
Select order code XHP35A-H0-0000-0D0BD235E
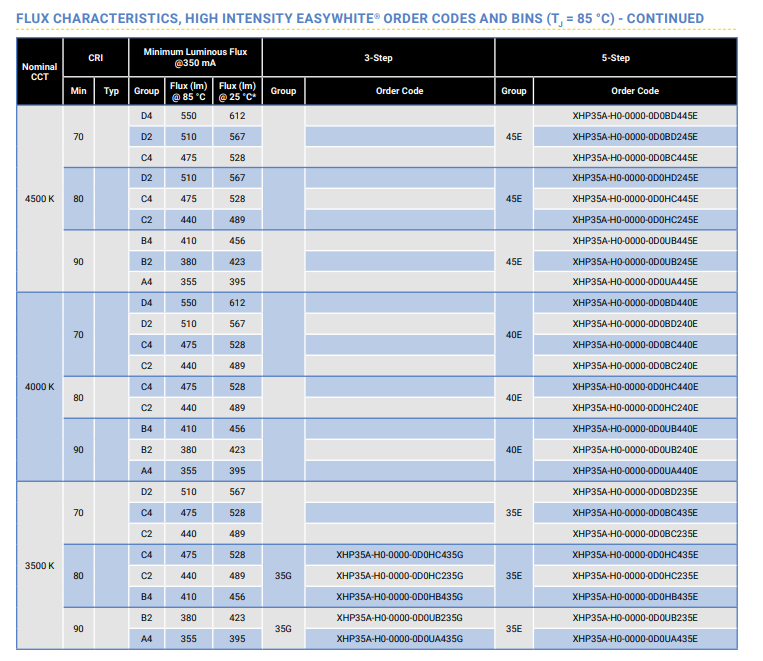(x=635, y=492)
